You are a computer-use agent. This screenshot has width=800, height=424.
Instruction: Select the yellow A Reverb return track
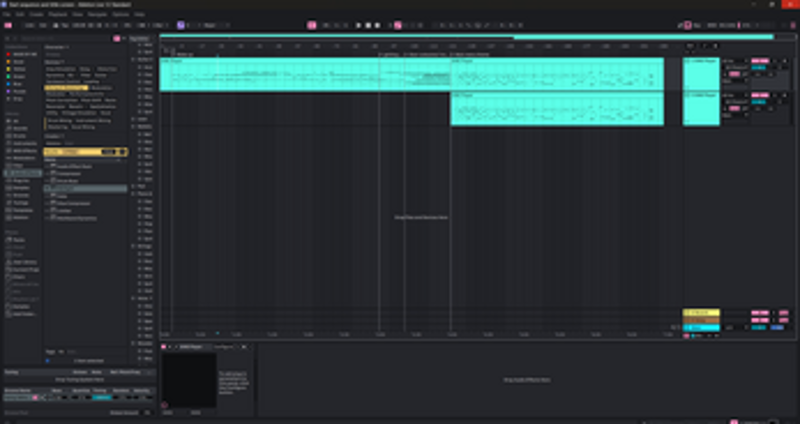tap(702, 313)
